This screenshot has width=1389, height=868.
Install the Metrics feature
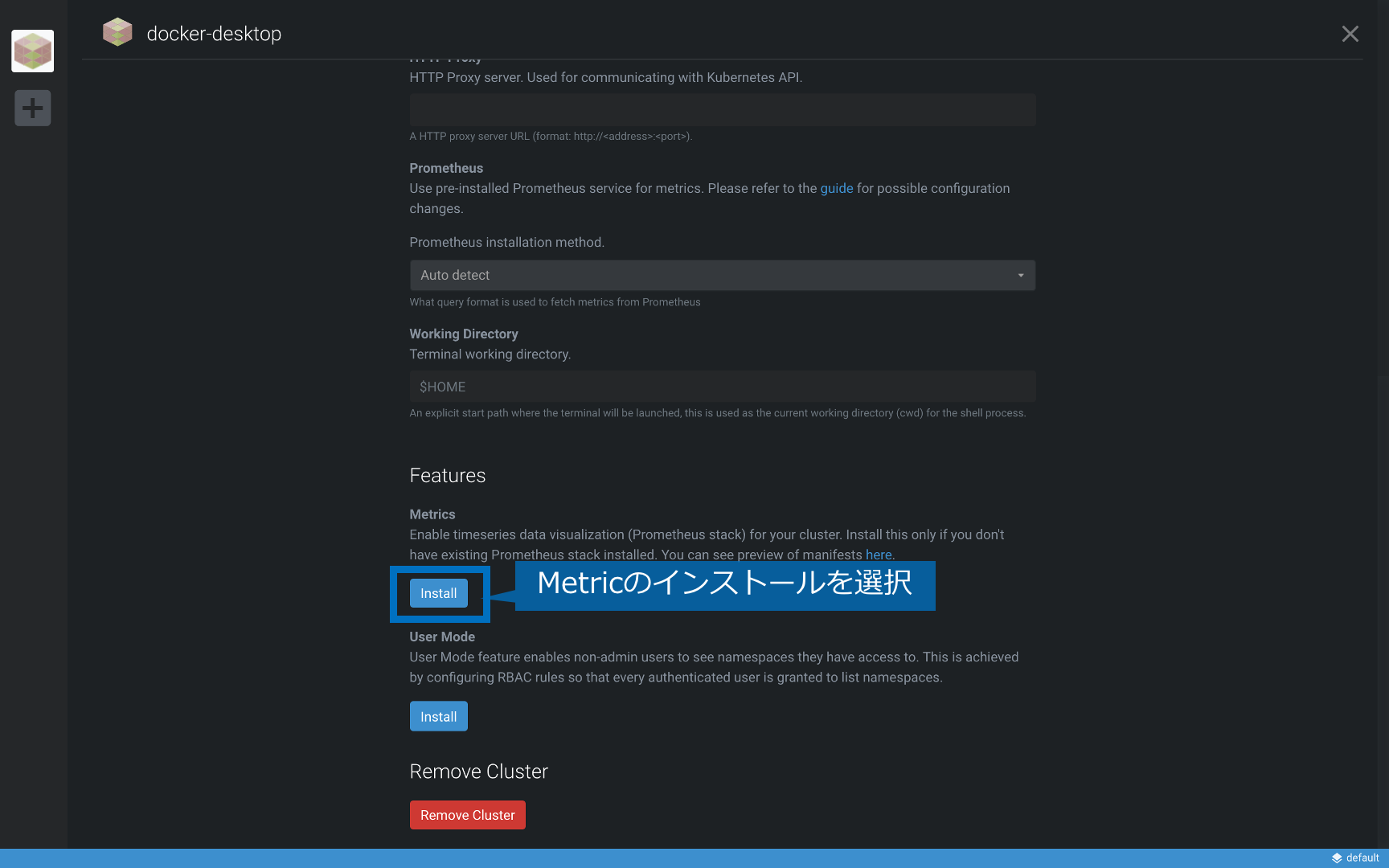tap(439, 593)
